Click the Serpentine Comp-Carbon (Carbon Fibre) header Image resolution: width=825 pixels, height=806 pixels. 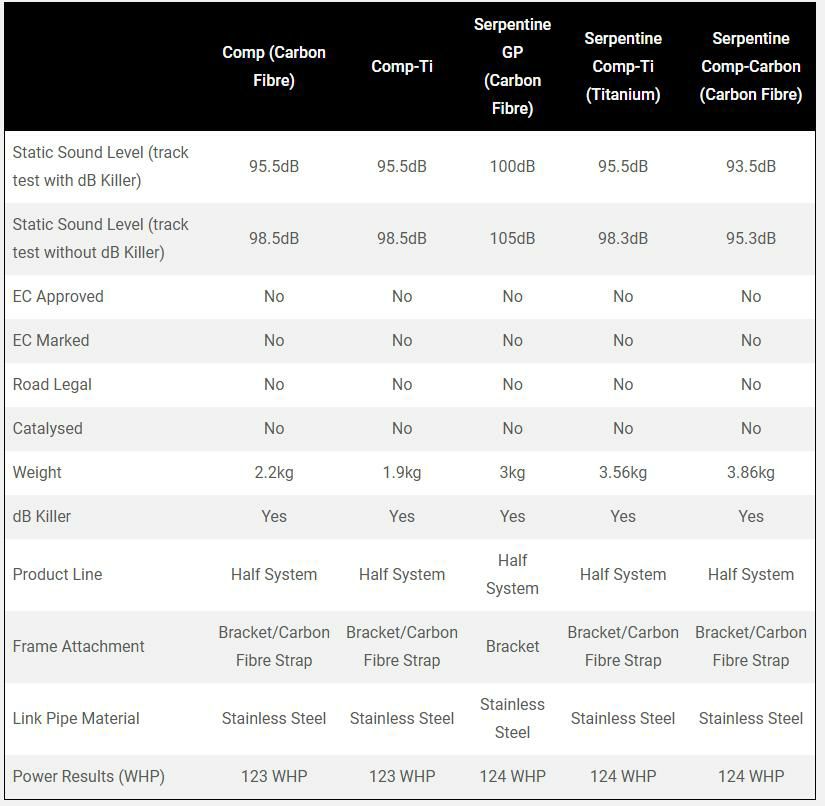[750, 66]
